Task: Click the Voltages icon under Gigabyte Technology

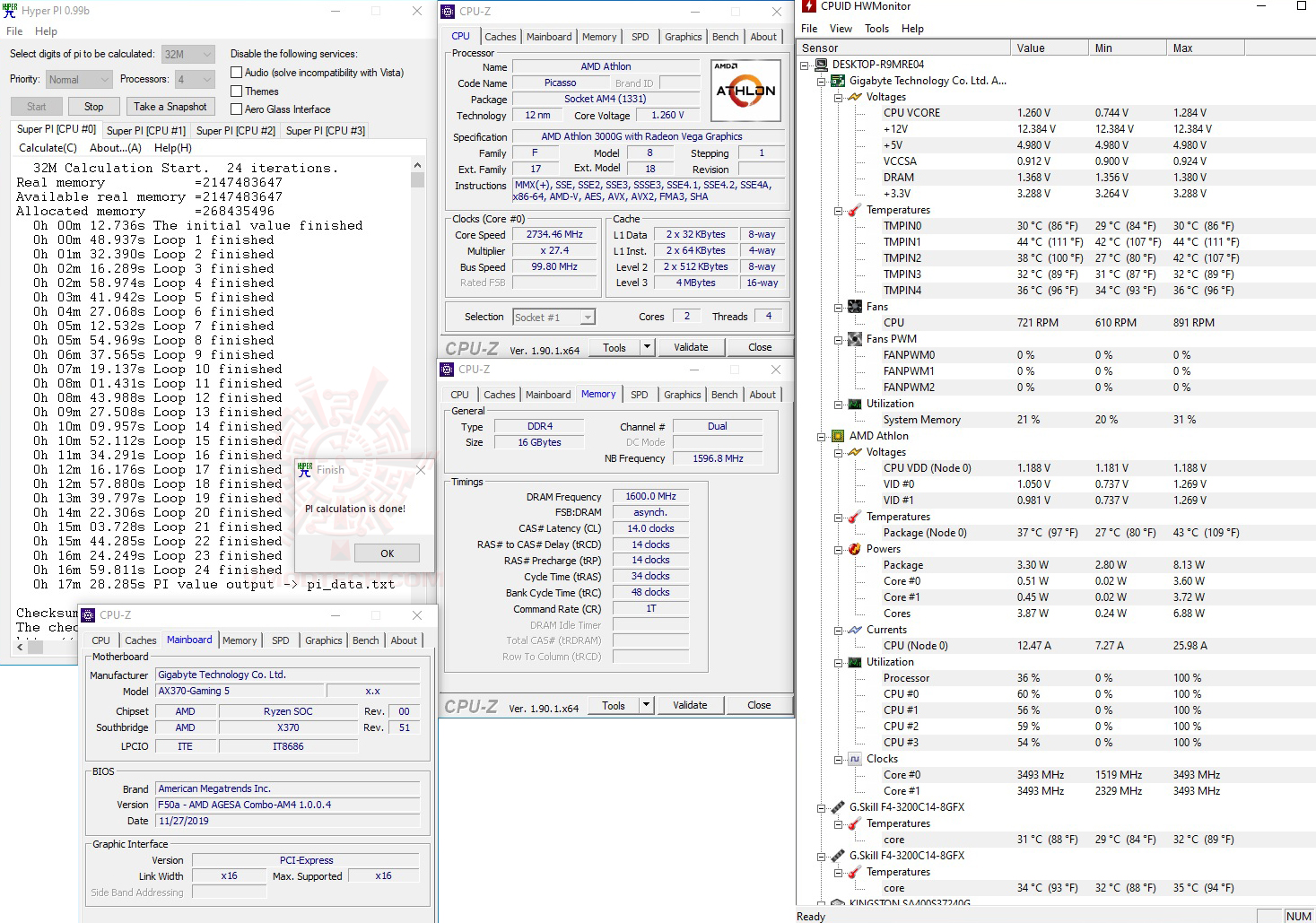Action: tap(855, 97)
